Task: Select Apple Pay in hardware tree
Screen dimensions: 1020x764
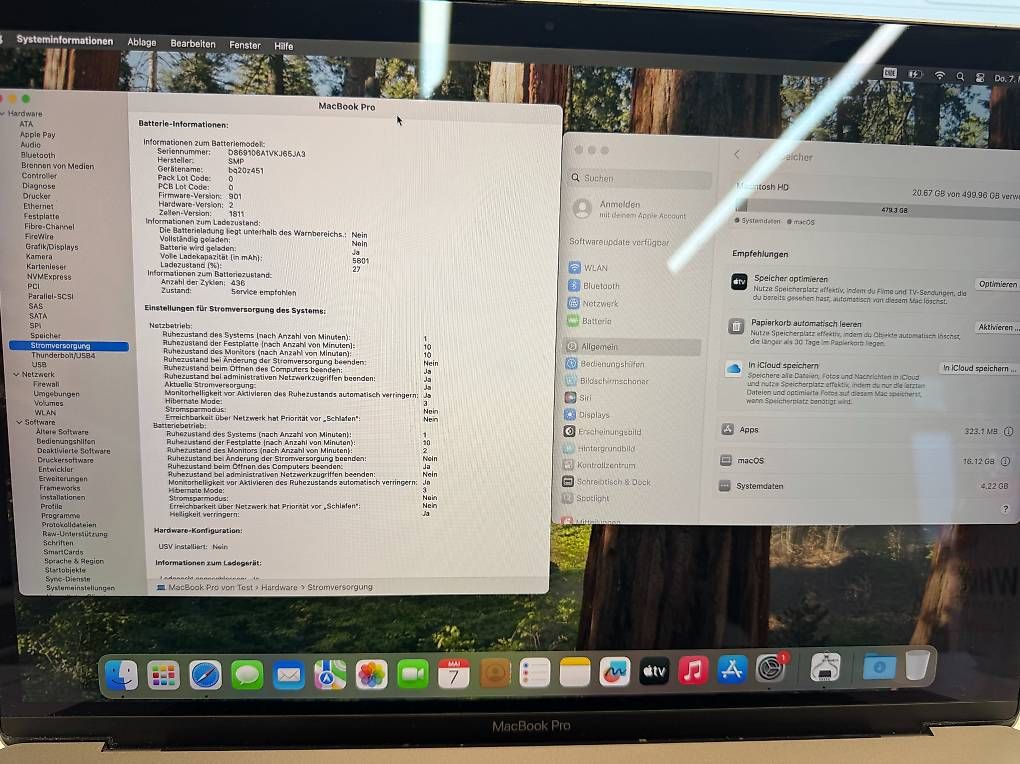Action: point(38,135)
